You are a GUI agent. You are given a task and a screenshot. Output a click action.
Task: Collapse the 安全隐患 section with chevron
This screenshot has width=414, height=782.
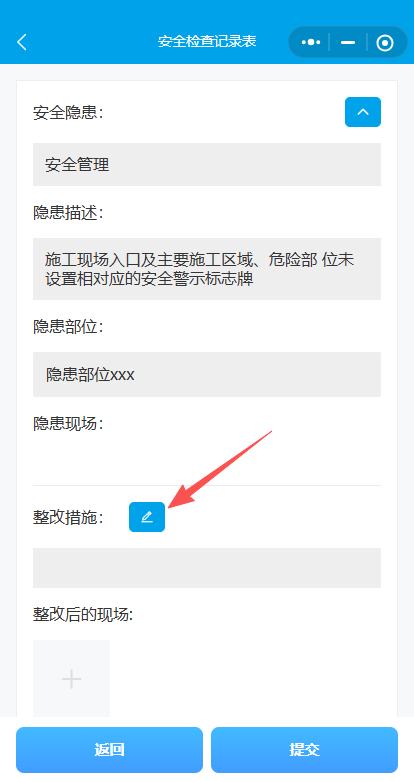point(363,112)
